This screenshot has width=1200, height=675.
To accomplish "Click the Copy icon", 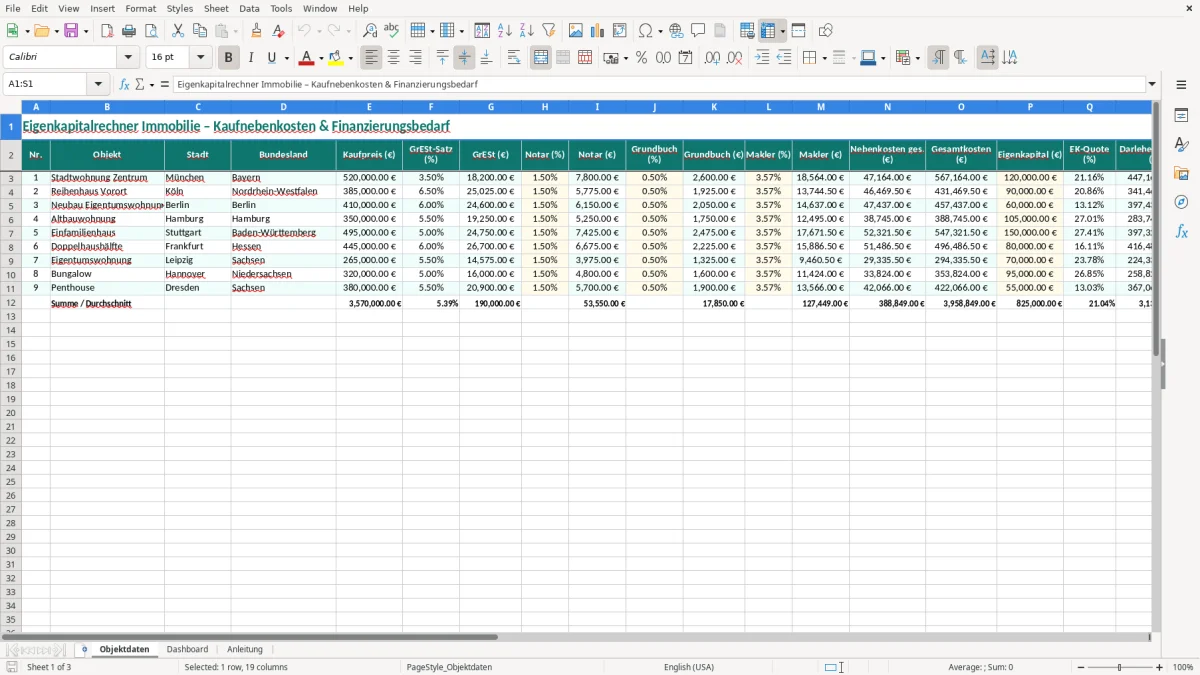I will (x=199, y=31).
